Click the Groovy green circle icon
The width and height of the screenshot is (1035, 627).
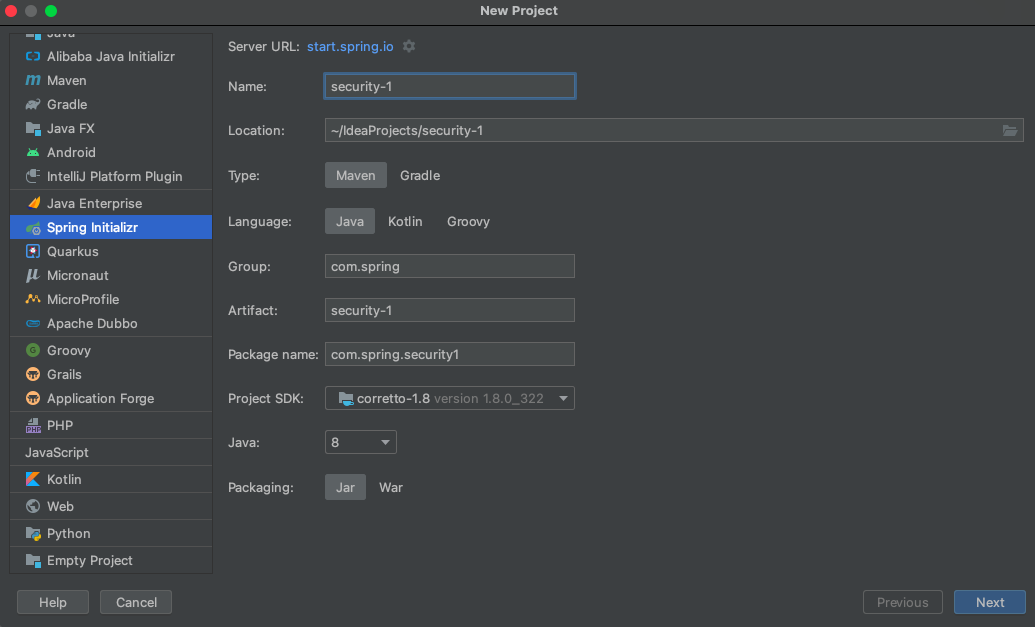click(x=32, y=350)
